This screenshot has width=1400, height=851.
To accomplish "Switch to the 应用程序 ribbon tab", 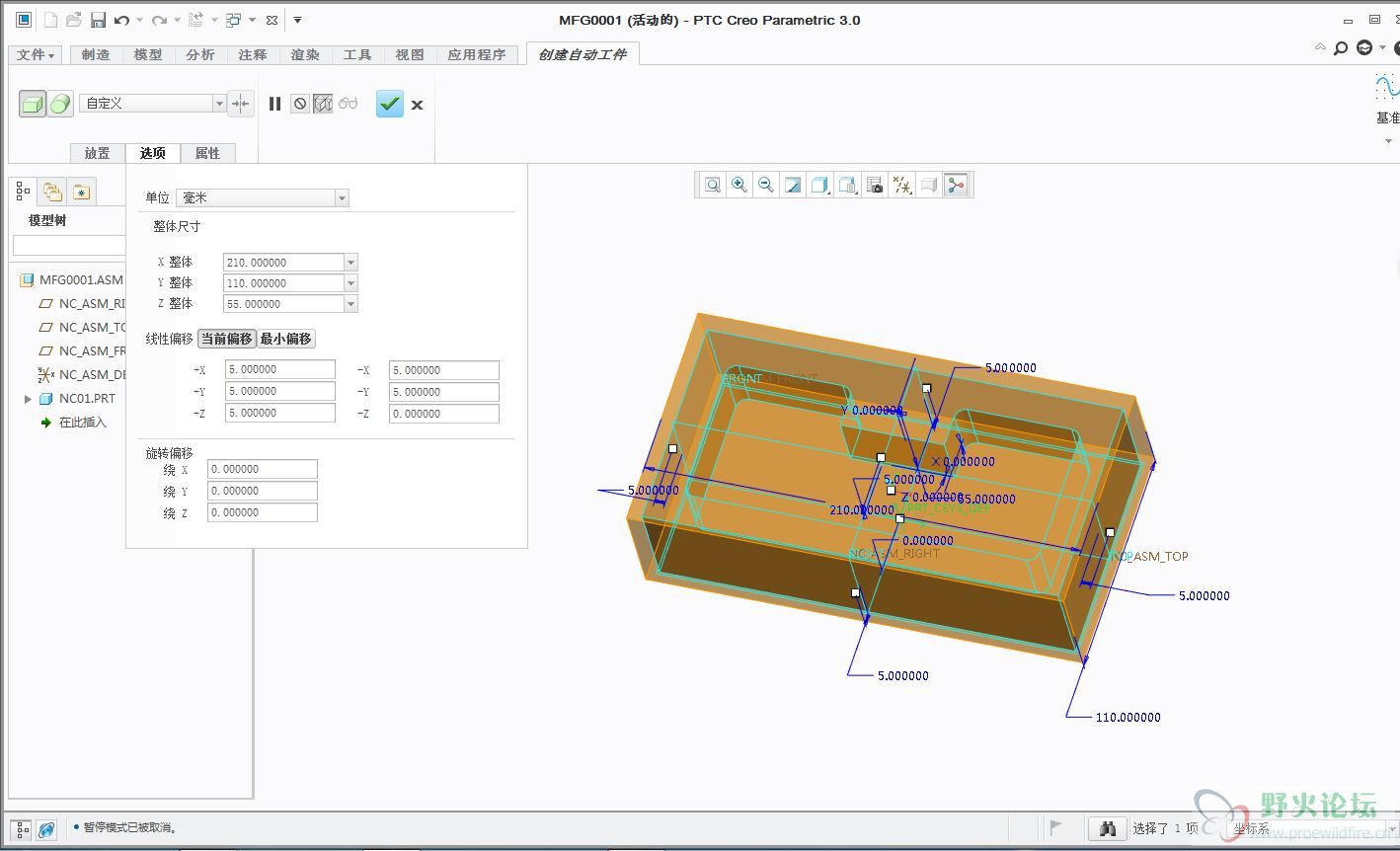I will coord(477,54).
